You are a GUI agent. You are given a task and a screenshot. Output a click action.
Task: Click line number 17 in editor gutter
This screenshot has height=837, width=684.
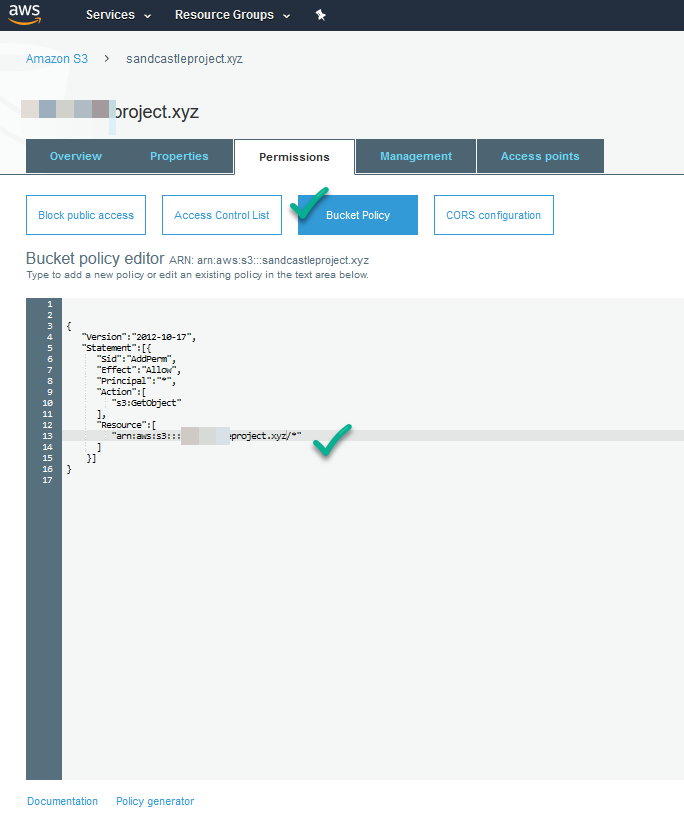click(x=48, y=480)
